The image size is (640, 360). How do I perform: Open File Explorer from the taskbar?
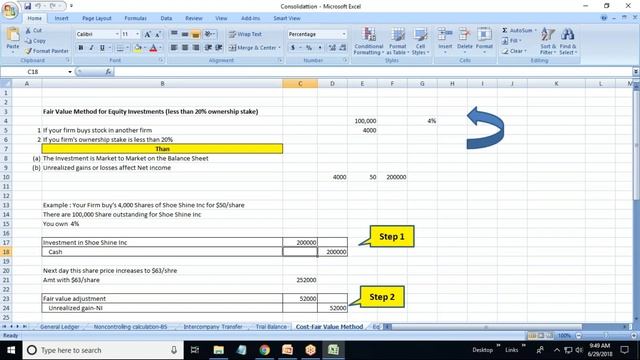coord(219,350)
